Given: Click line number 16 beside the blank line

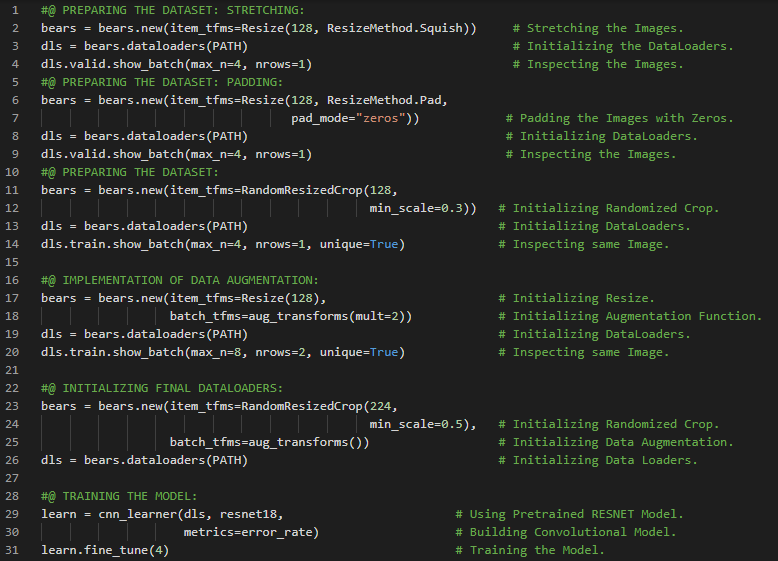Looking at the screenshot, I should coord(12,262).
